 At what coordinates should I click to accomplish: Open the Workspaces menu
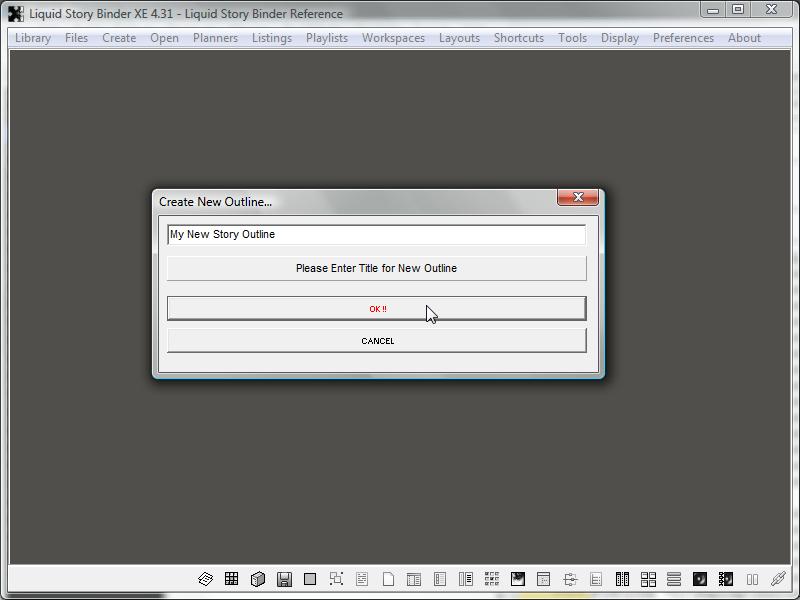[x=393, y=38]
